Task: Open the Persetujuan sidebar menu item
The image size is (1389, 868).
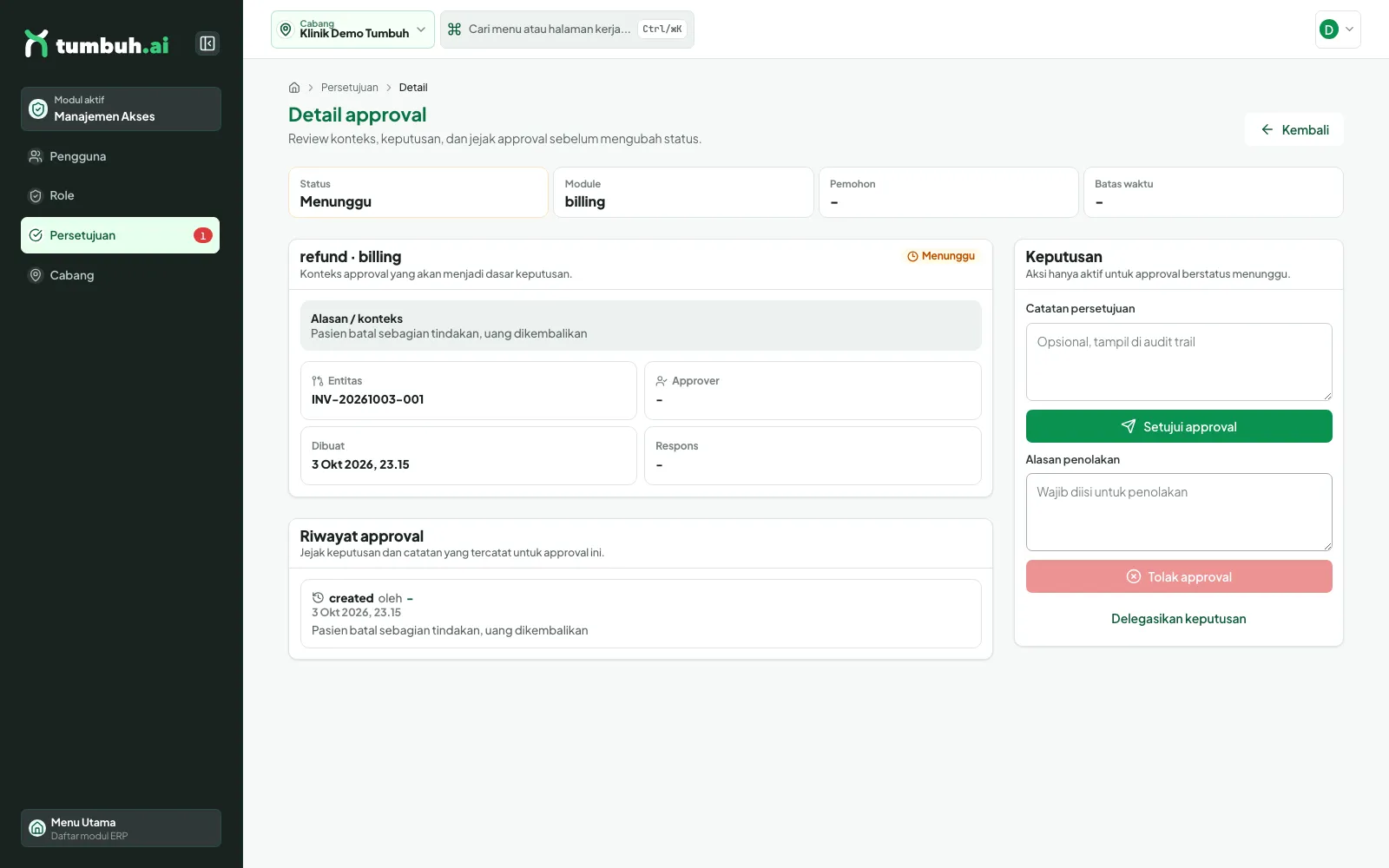Action: [x=120, y=235]
